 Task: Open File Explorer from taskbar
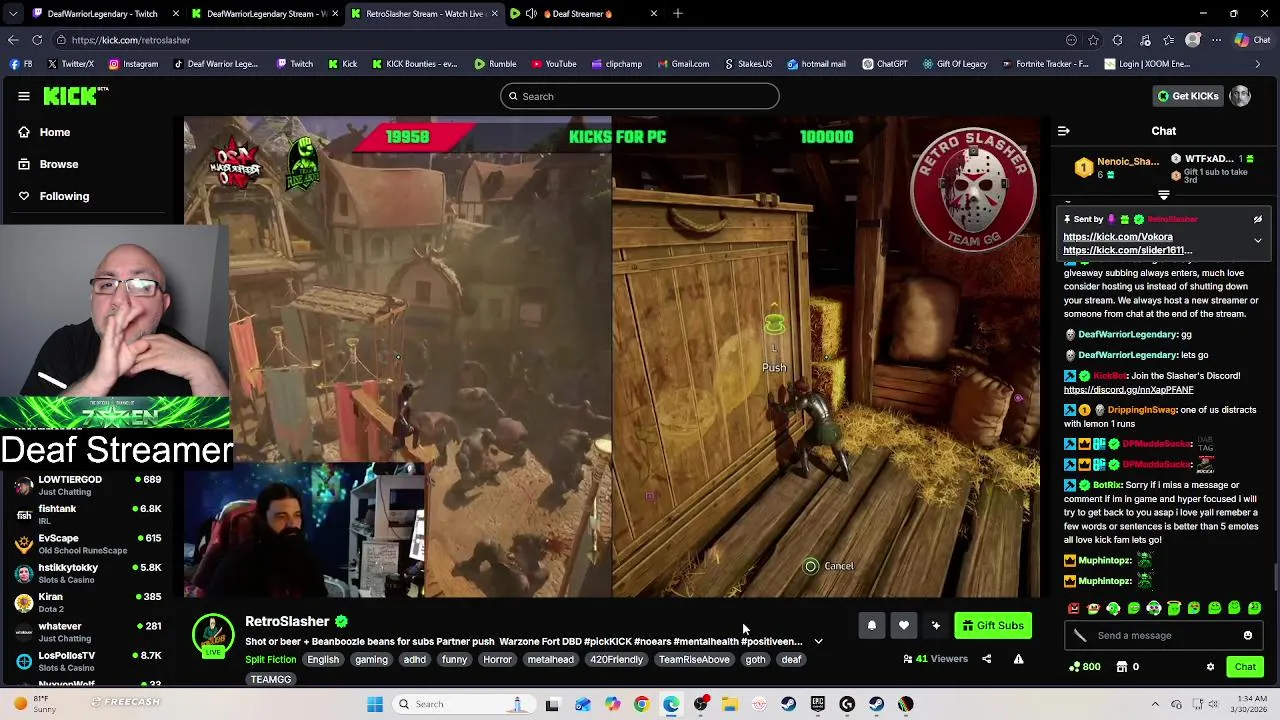pos(730,704)
